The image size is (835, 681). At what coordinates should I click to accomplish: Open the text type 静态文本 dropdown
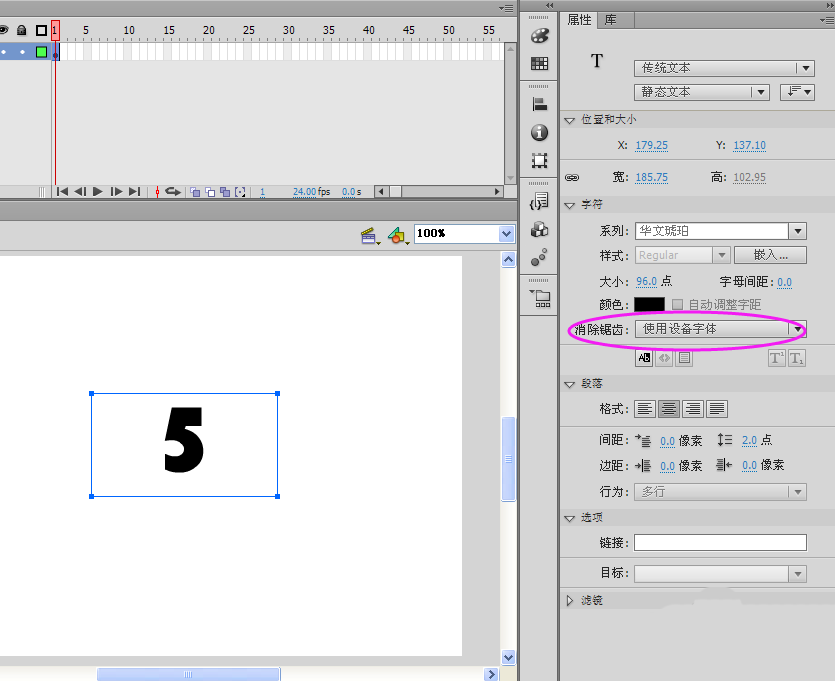point(702,92)
